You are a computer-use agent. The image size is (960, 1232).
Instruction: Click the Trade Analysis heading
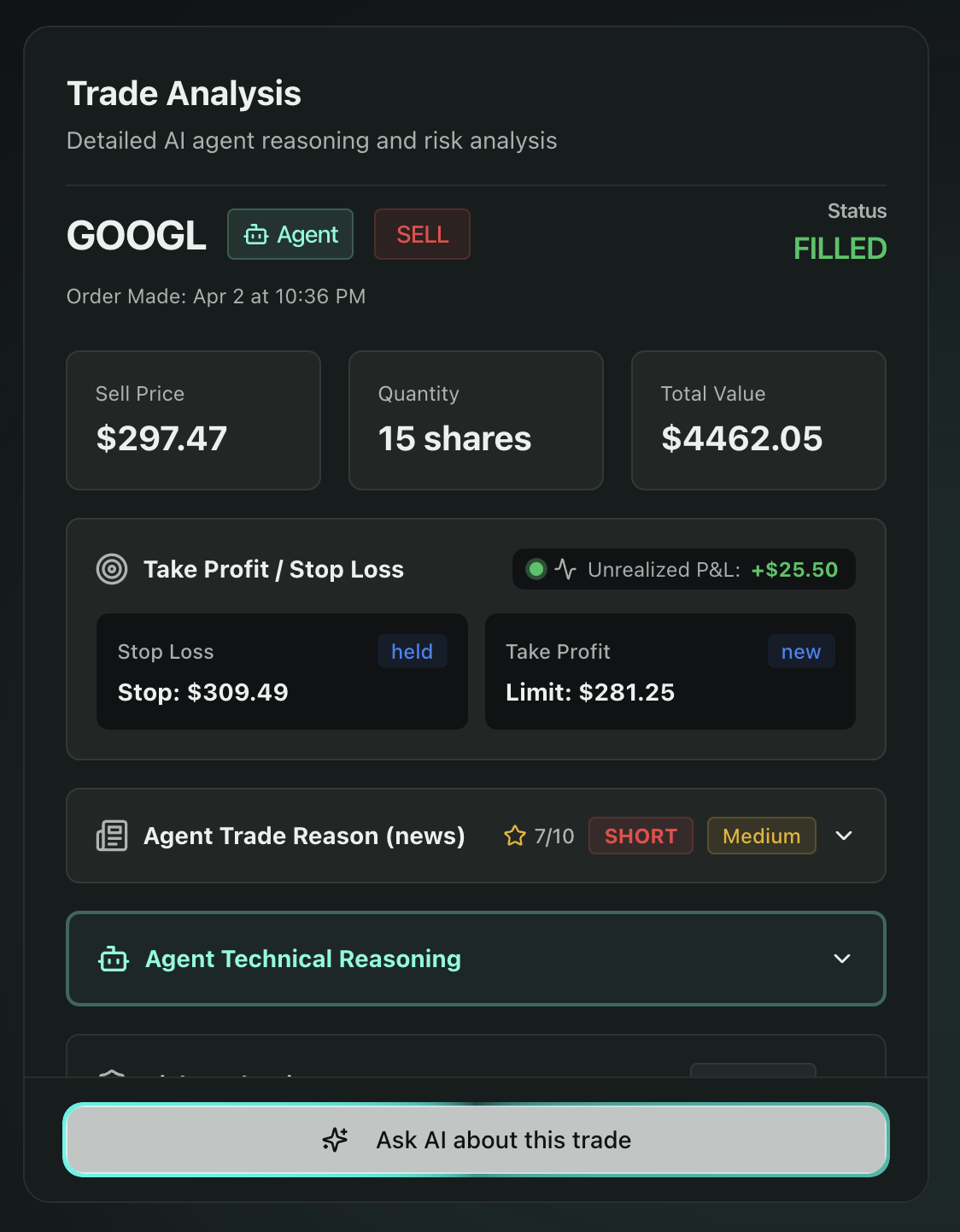[x=184, y=93]
